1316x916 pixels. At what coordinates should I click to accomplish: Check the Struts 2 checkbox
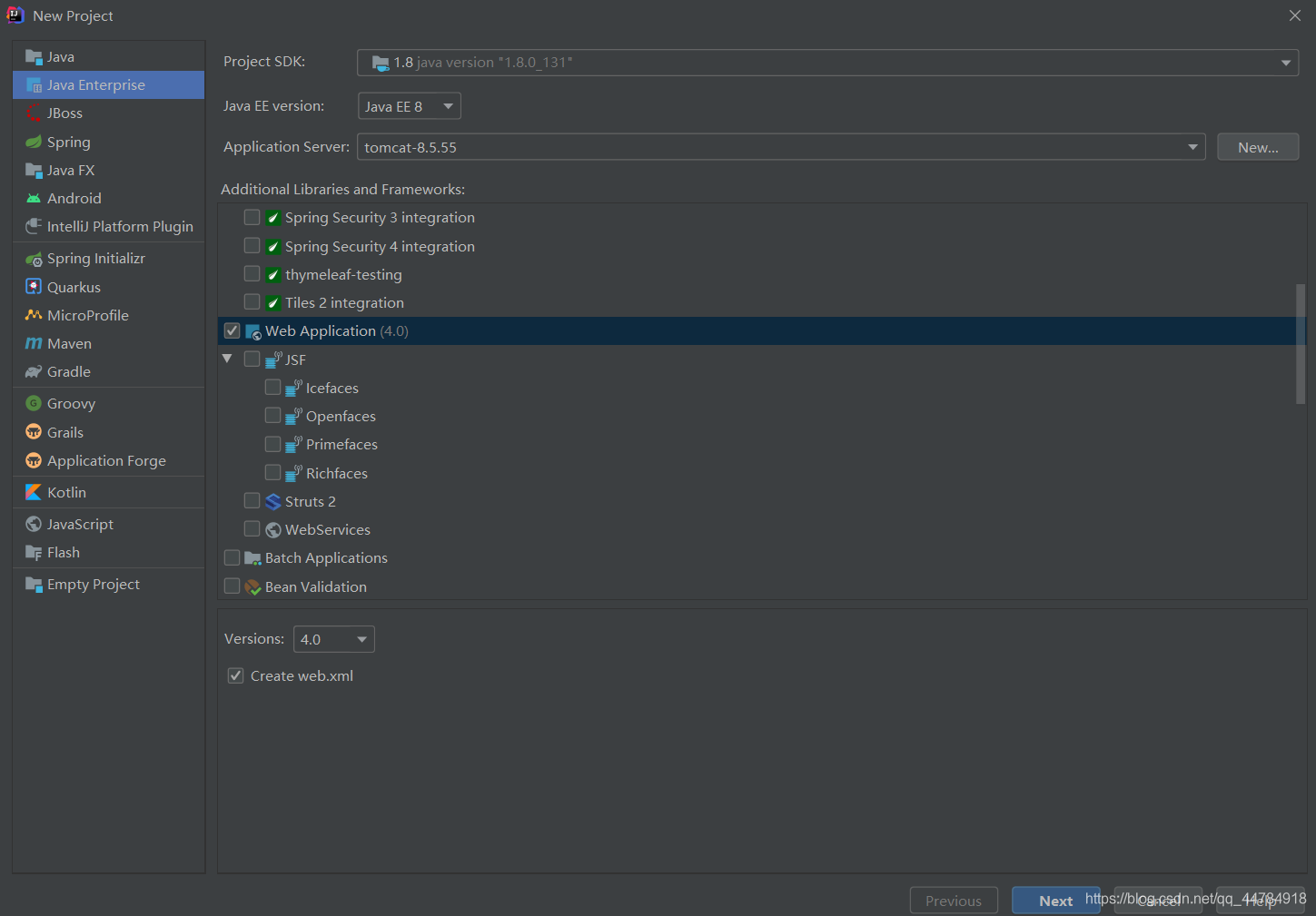[x=252, y=501]
